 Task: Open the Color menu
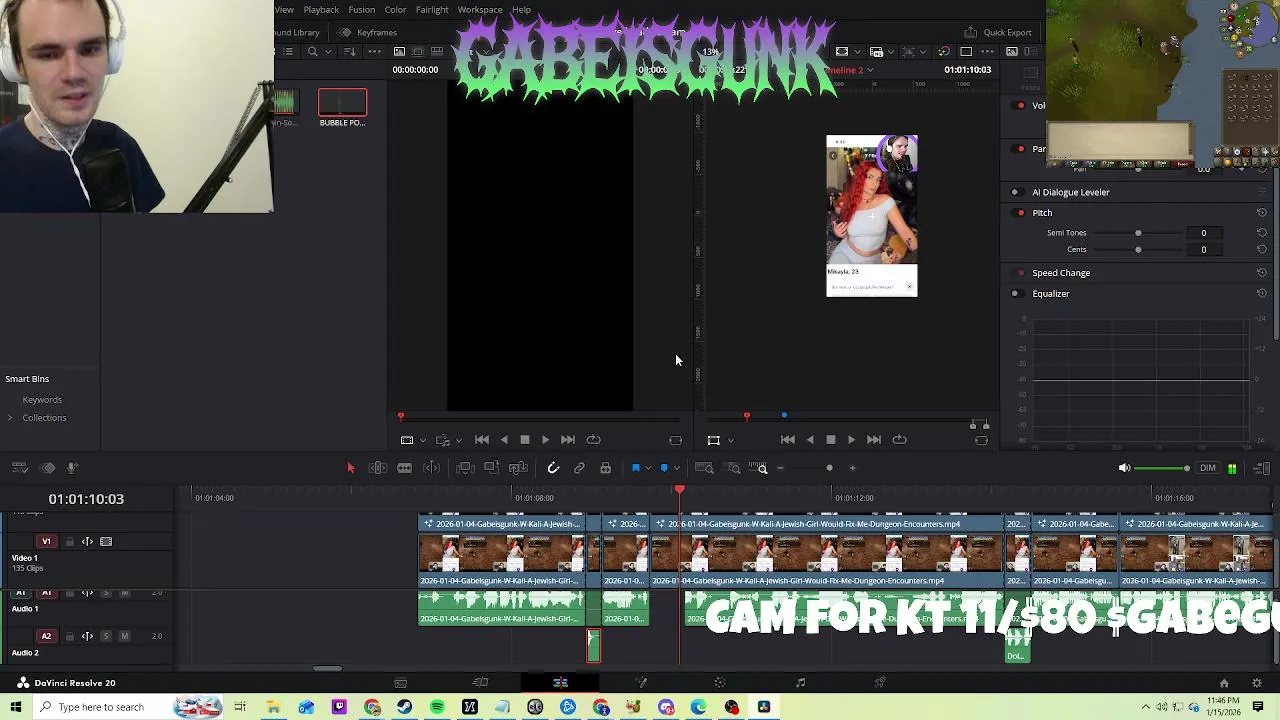pos(395,10)
